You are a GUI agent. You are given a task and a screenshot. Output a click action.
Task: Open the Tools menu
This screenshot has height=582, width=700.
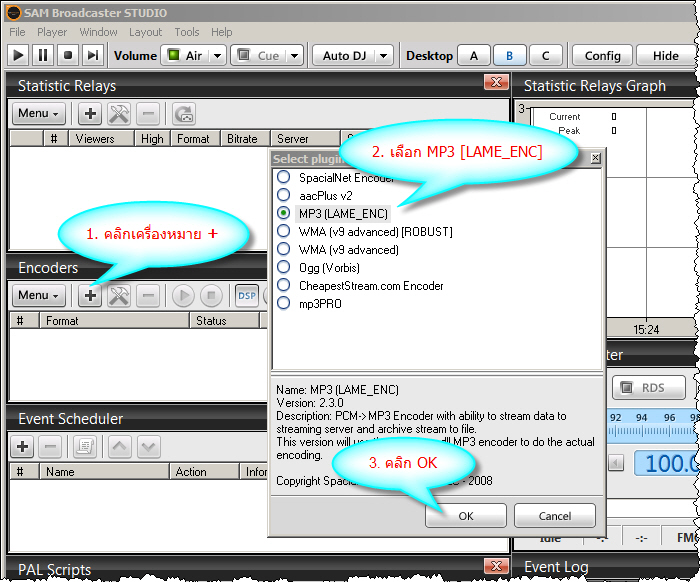tap(187, 32)
